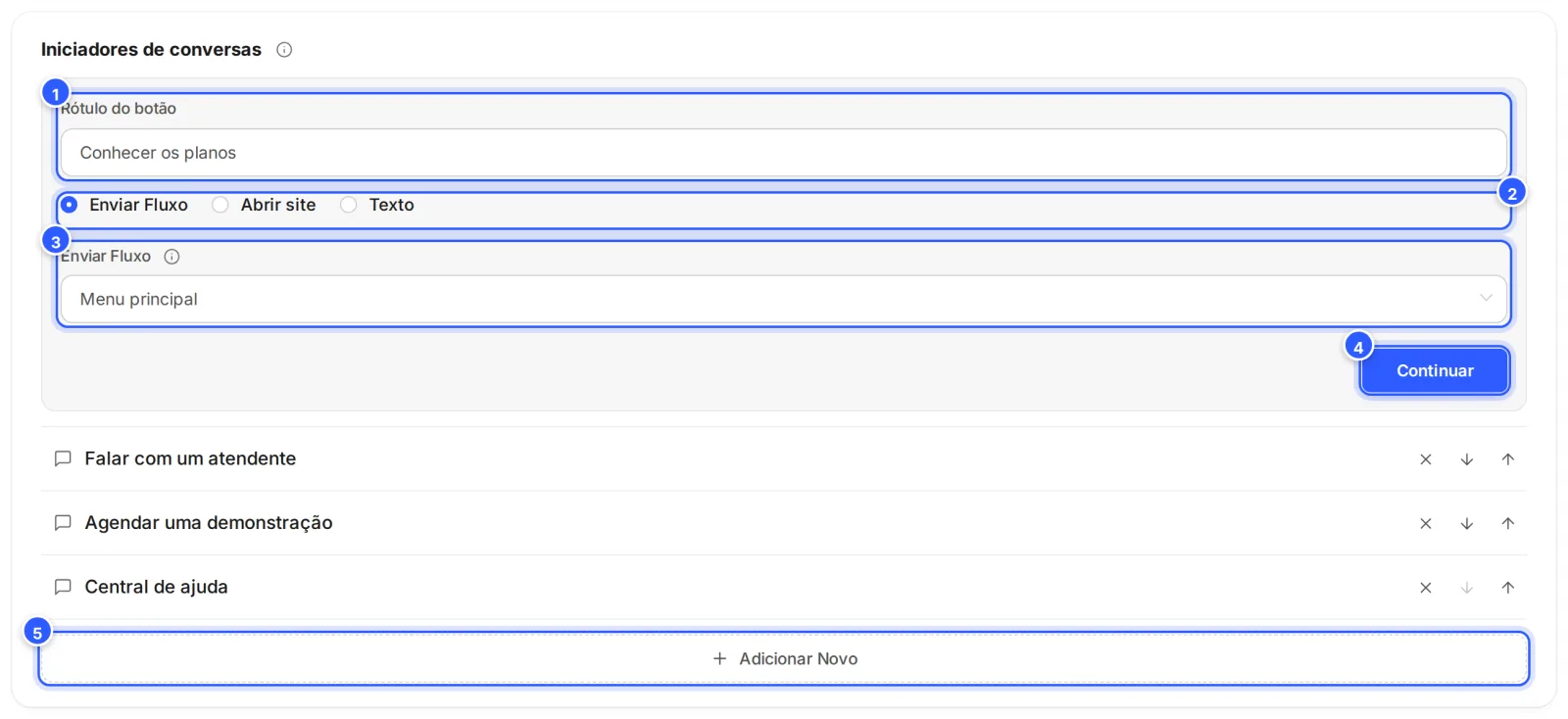Delete the Agendar uma demonstração starter
This screenshot has width=1568, height=719.
1426,524
